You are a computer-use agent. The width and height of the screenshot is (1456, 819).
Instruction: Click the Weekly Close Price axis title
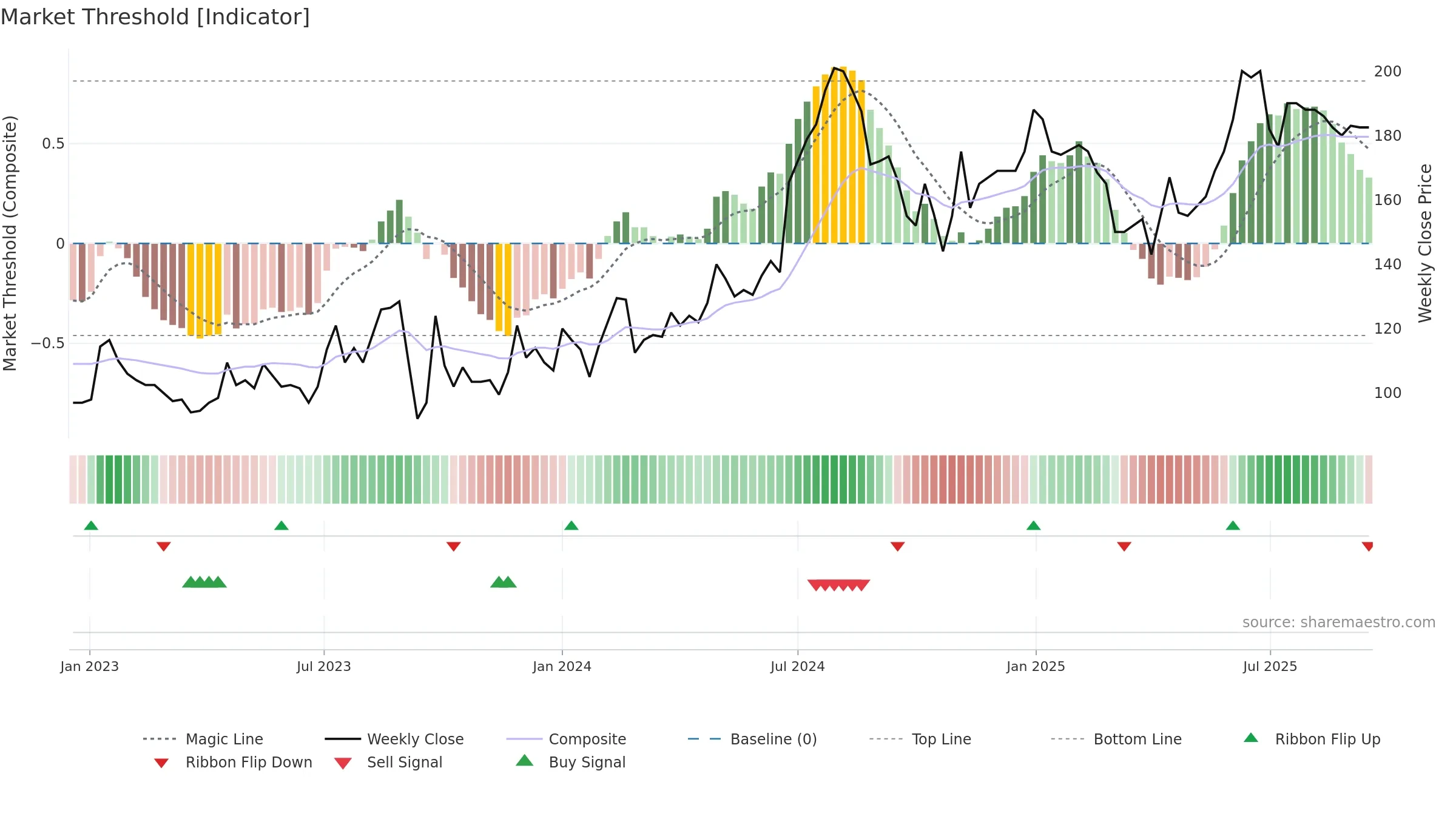coord(1425,243)
